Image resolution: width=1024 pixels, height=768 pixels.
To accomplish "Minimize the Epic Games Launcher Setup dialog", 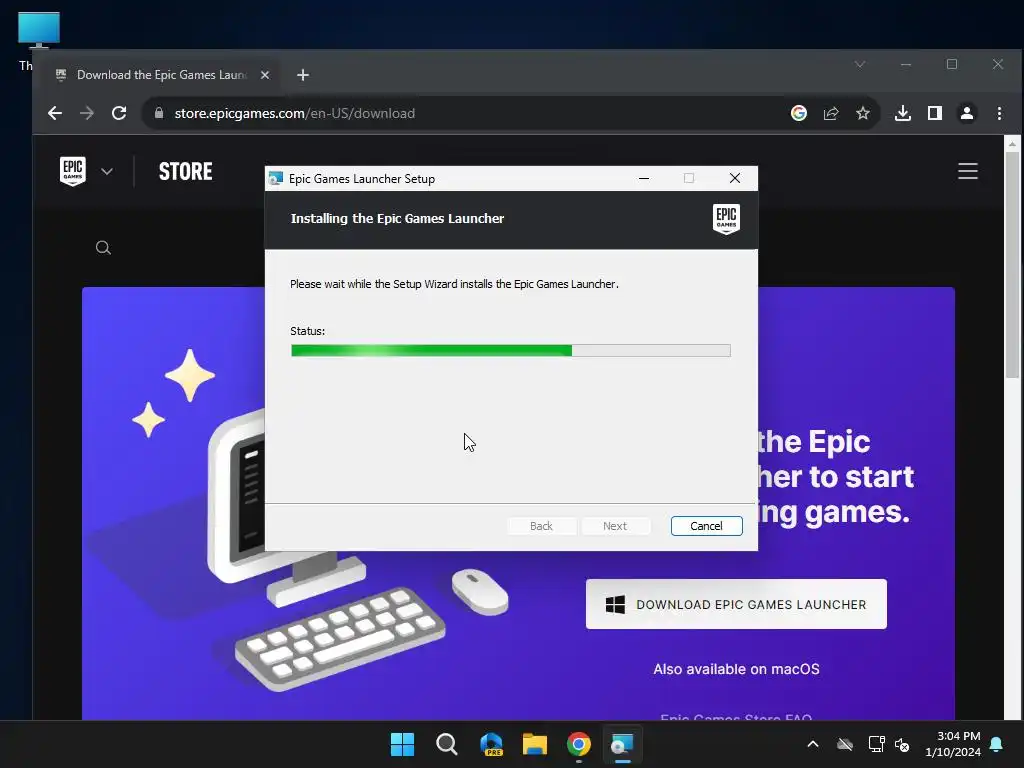I will click(x=644, y=178).
